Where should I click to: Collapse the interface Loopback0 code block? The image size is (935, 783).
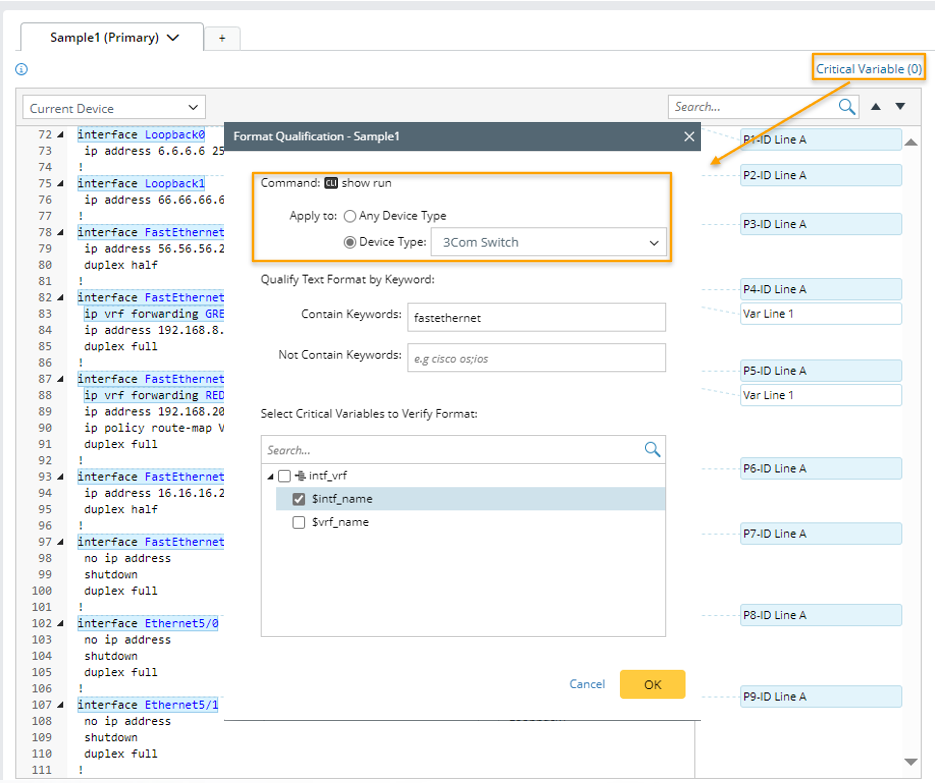59,134
